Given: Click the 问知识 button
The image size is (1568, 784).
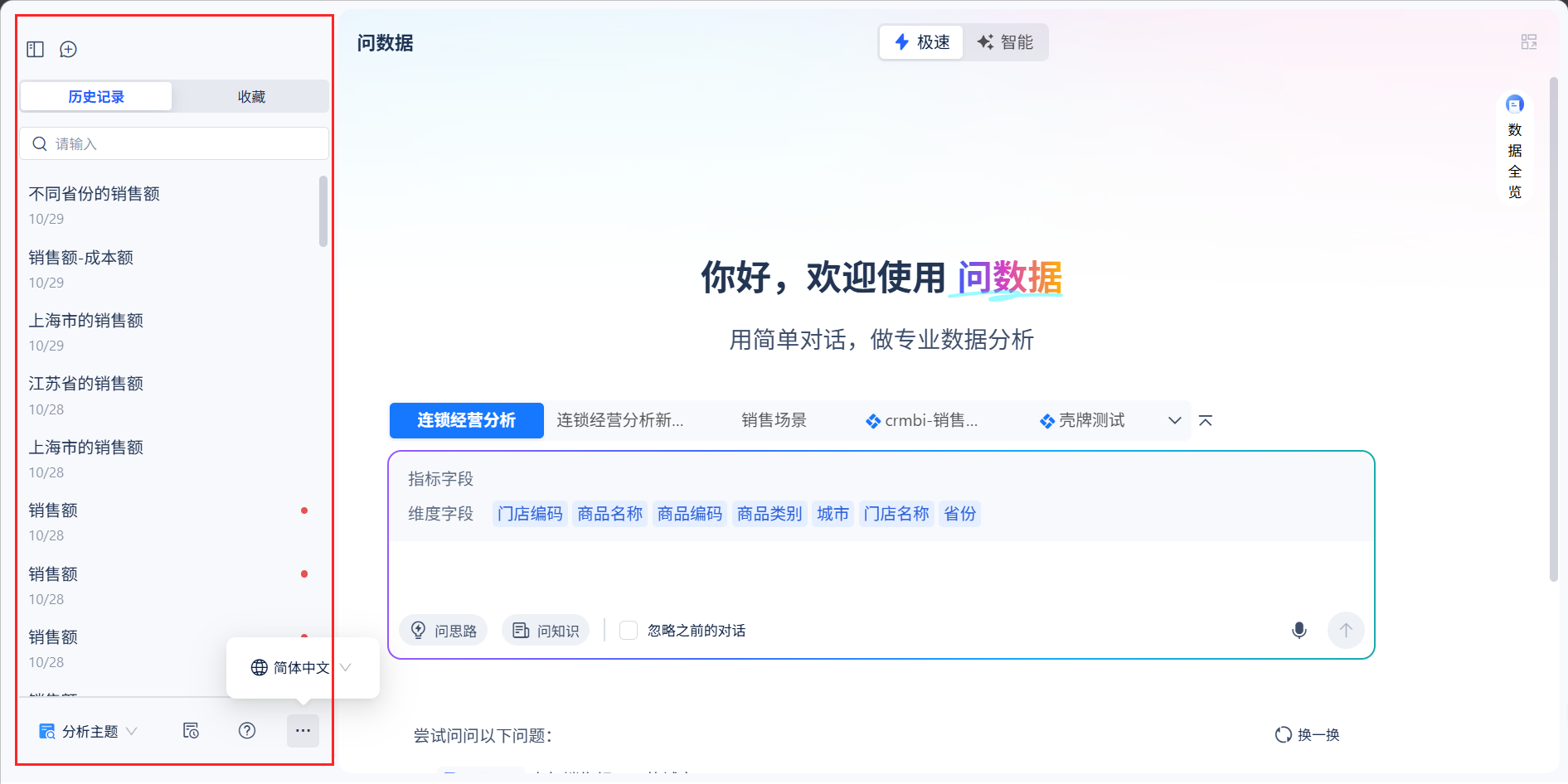Looking at the screenshot, I should [546, 631].
